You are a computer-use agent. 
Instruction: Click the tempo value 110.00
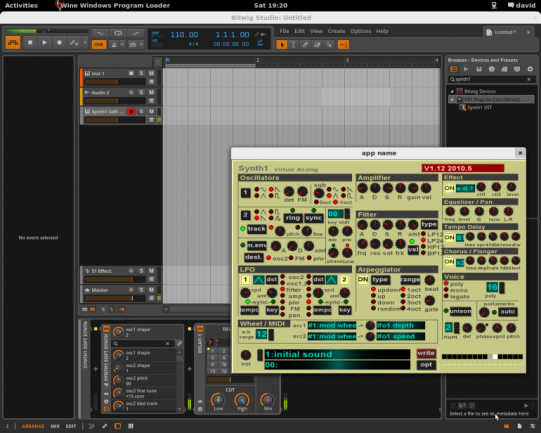pos(184,35)
